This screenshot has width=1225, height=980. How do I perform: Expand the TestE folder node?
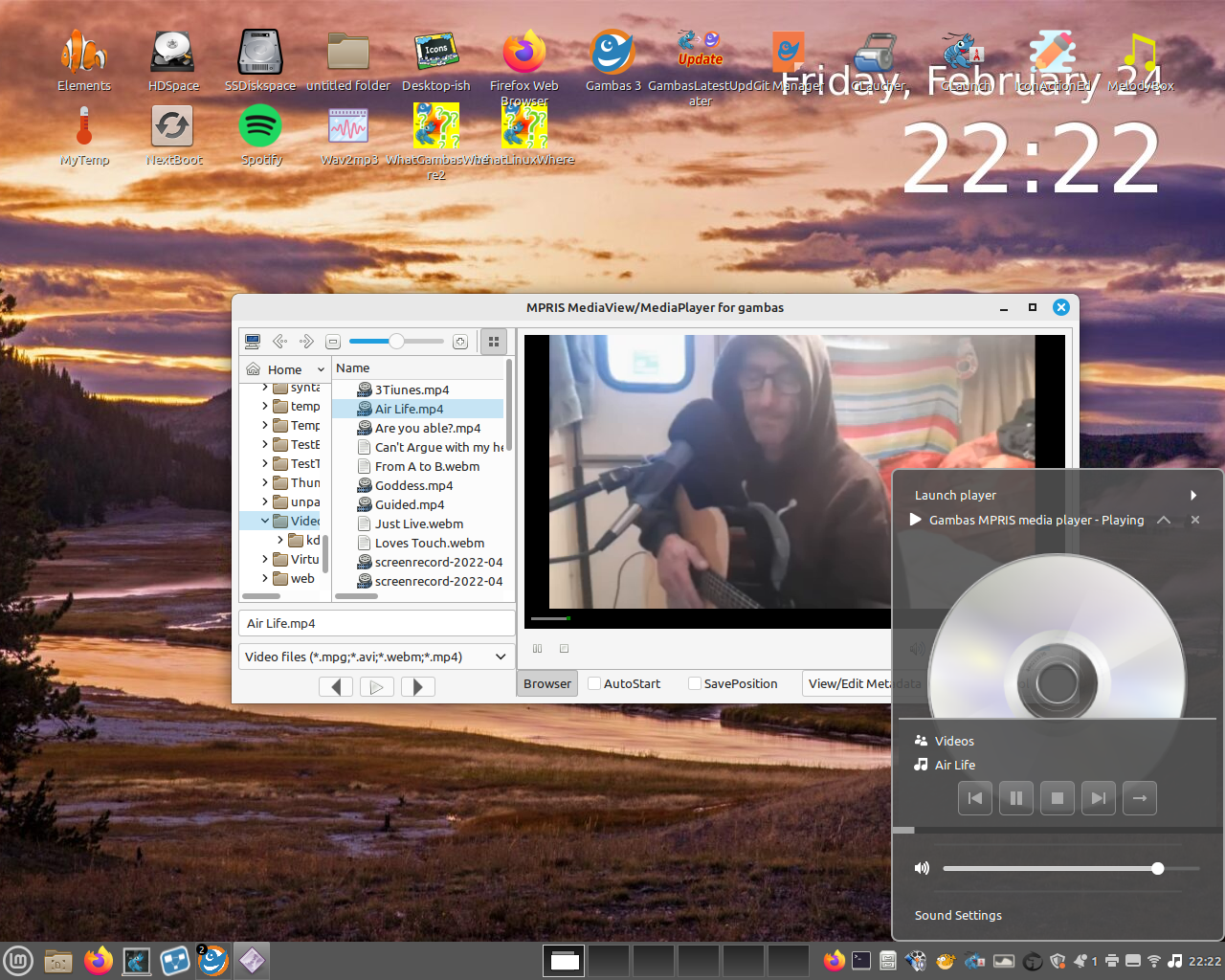click(x=265, y=444)
